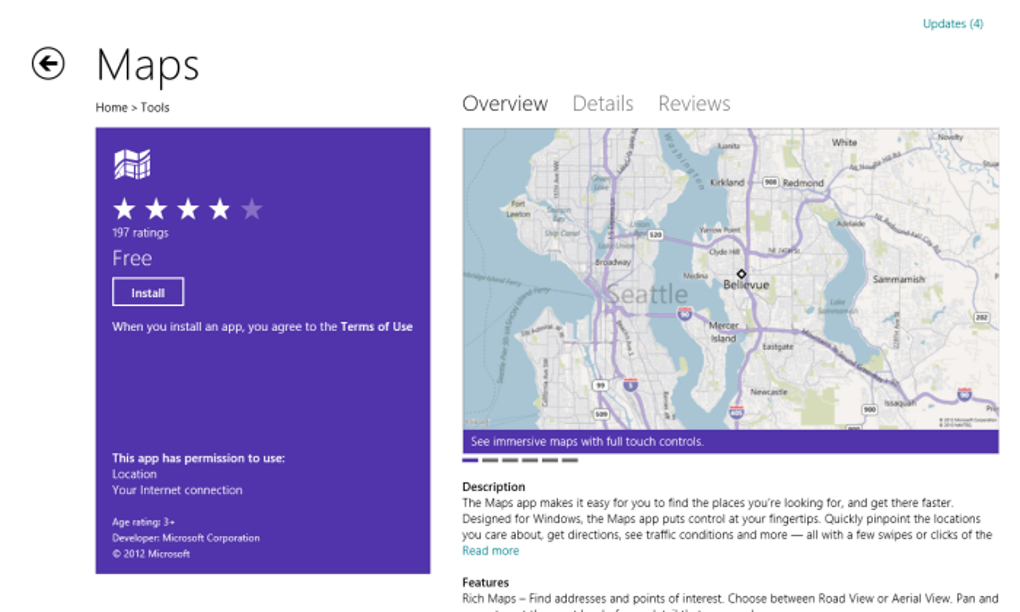1020x612 pixels.
Task: Select second screenshot indicator dash
Action: click(x=490, y=460)
